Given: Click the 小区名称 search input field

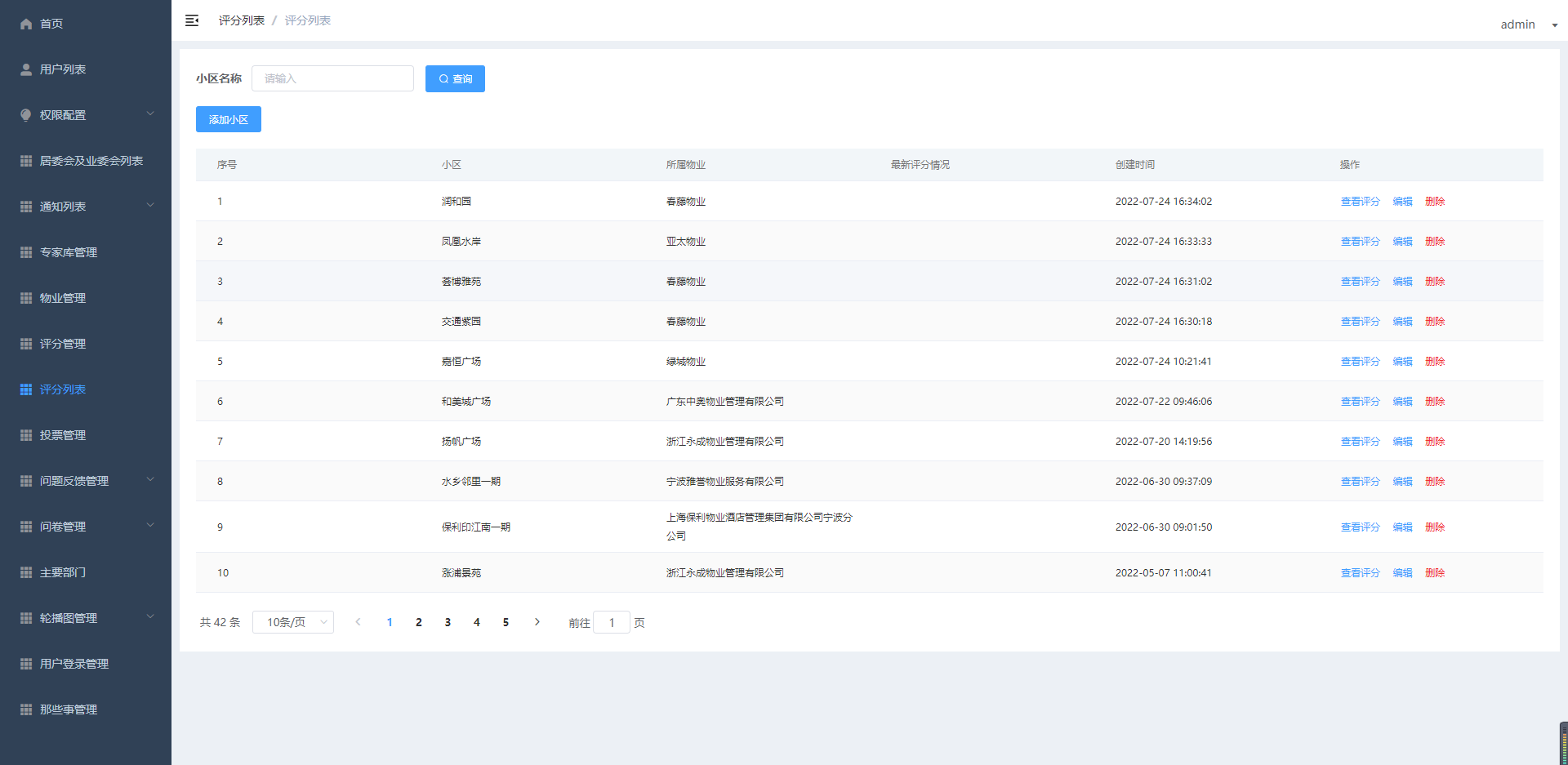Looking at the screenshot, I should point(332,78).
